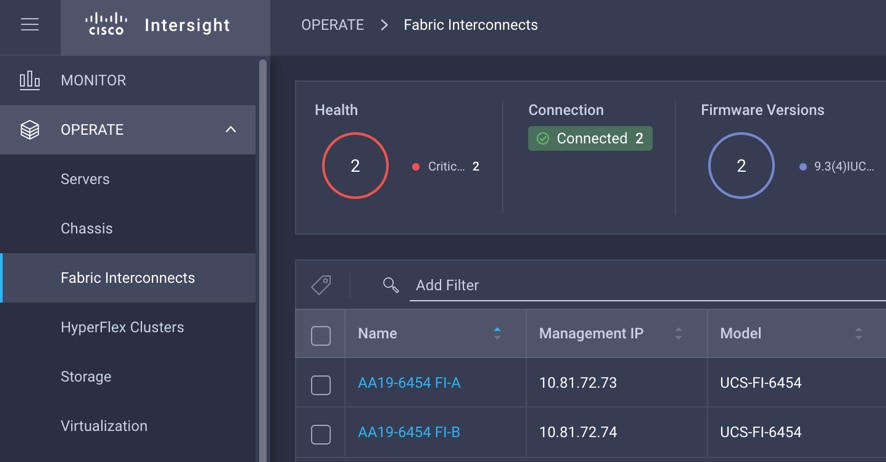Click the 9.3(4)IUC firmware legend entry
The image size is (886, 462).
(x=837, y=167)
